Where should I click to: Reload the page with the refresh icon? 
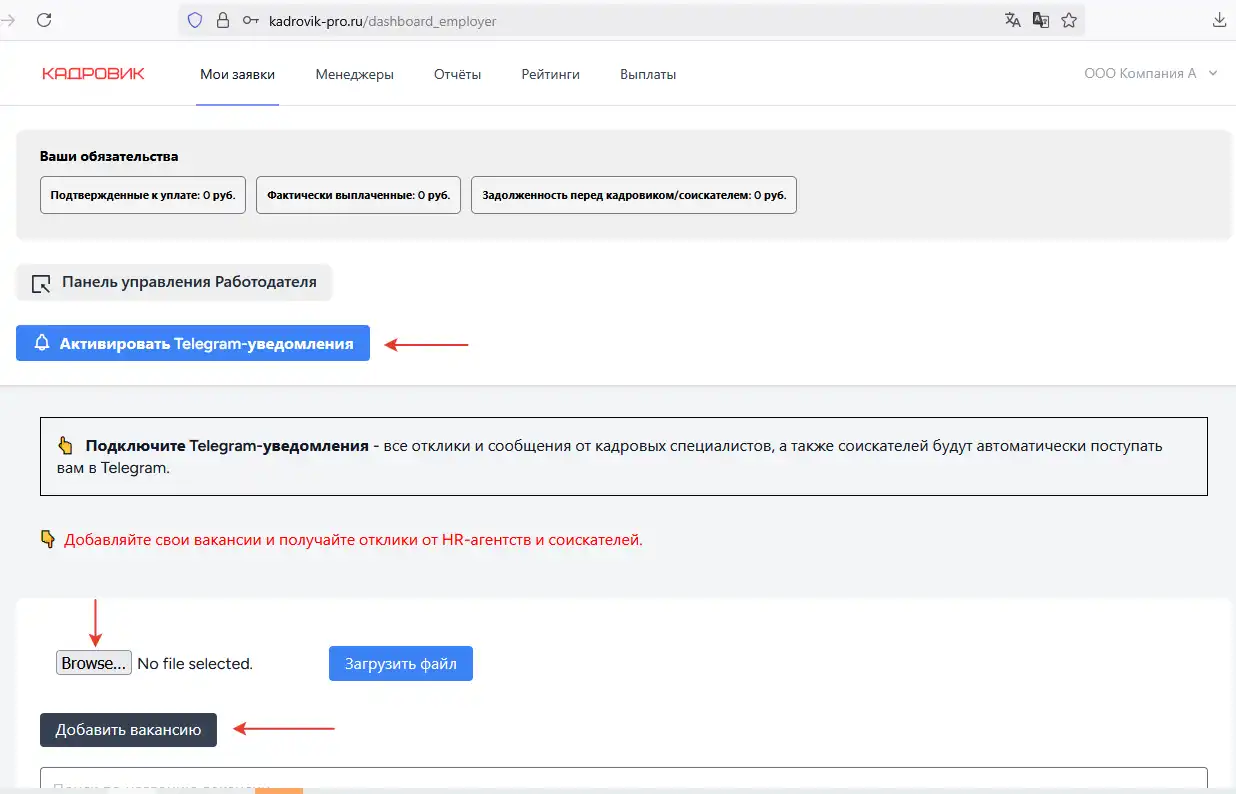coord(44,20)
